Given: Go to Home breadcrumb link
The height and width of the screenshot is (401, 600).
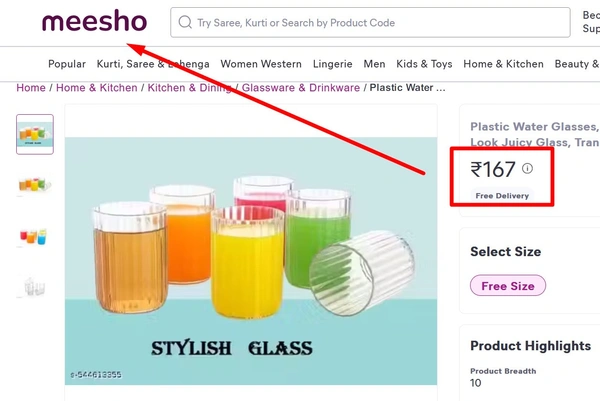Looking at the screenshot, I should click(31, 88).
